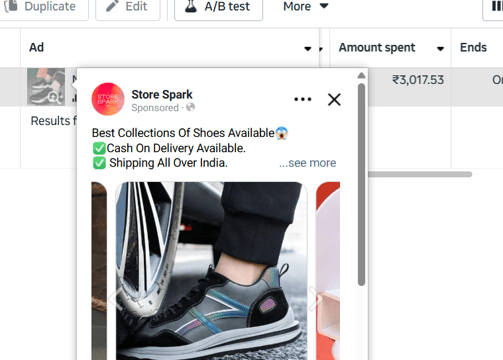Click the Duplicate button

[x=42, y=7]
